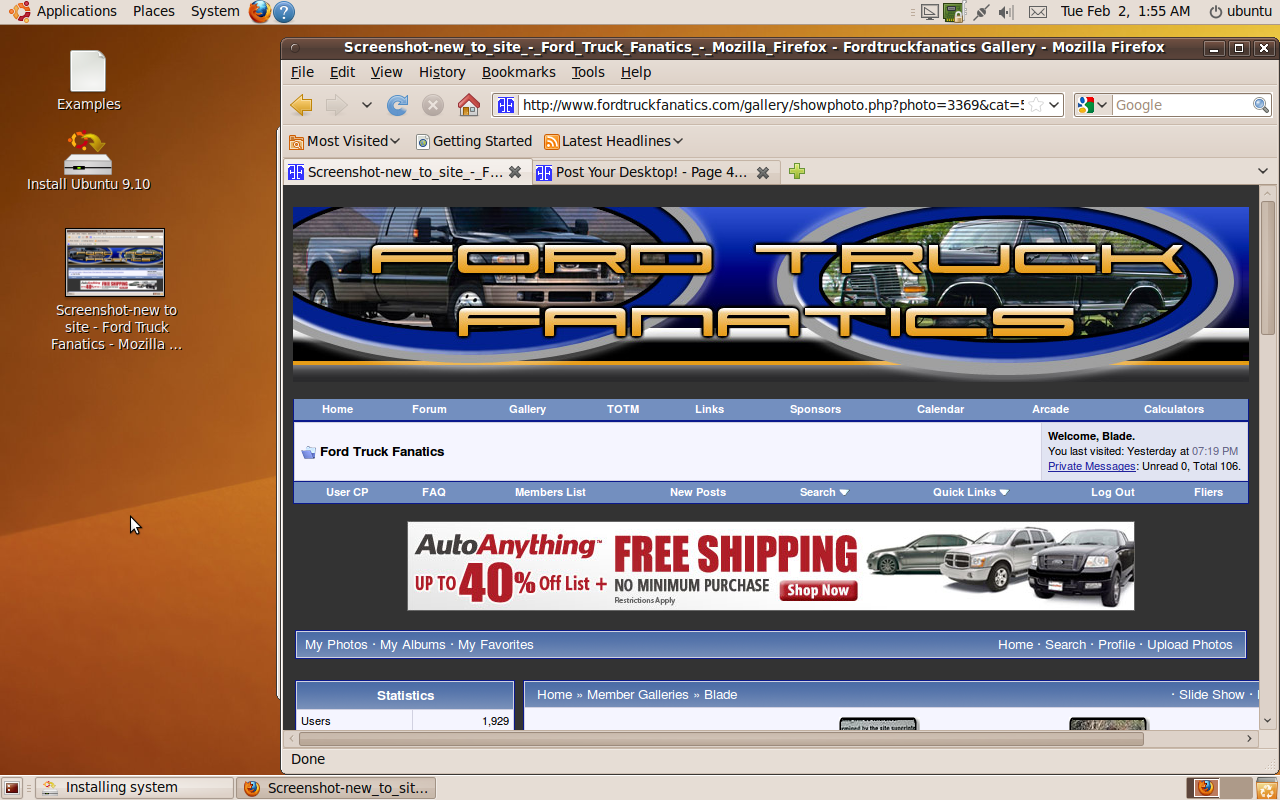This screenshot has height=800, width=1280.
Task: Open the Arcade navigation link
Action: pos(1050,409)
